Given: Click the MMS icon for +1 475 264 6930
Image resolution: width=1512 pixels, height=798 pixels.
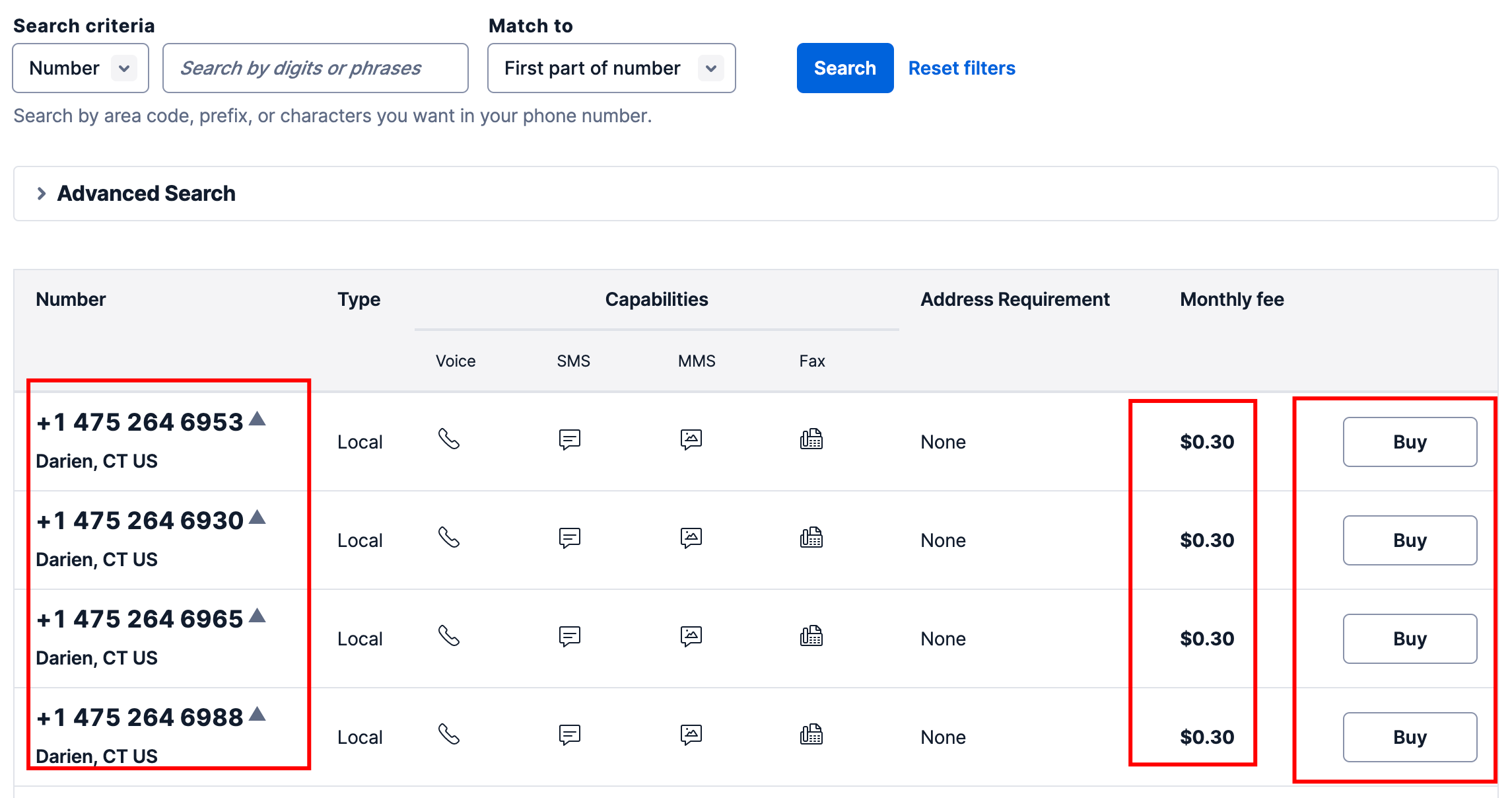Looking at the screenshot, I should pos(691,538).
